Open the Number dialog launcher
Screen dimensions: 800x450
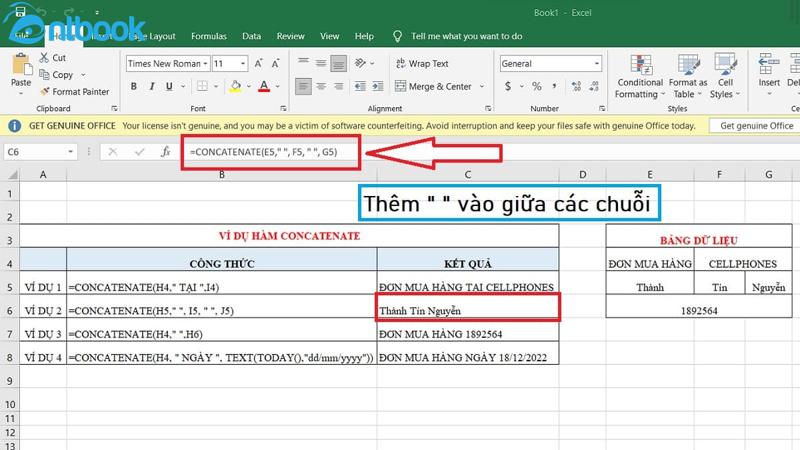602,109
